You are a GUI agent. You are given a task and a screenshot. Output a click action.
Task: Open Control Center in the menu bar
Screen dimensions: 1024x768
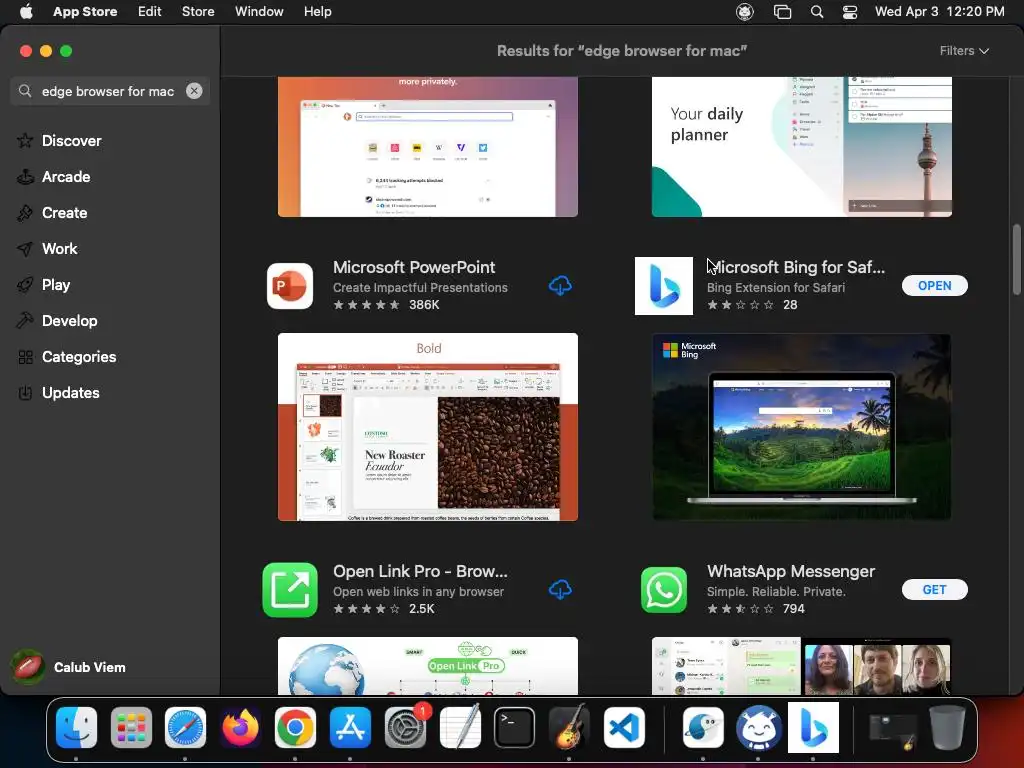[850, 12]
